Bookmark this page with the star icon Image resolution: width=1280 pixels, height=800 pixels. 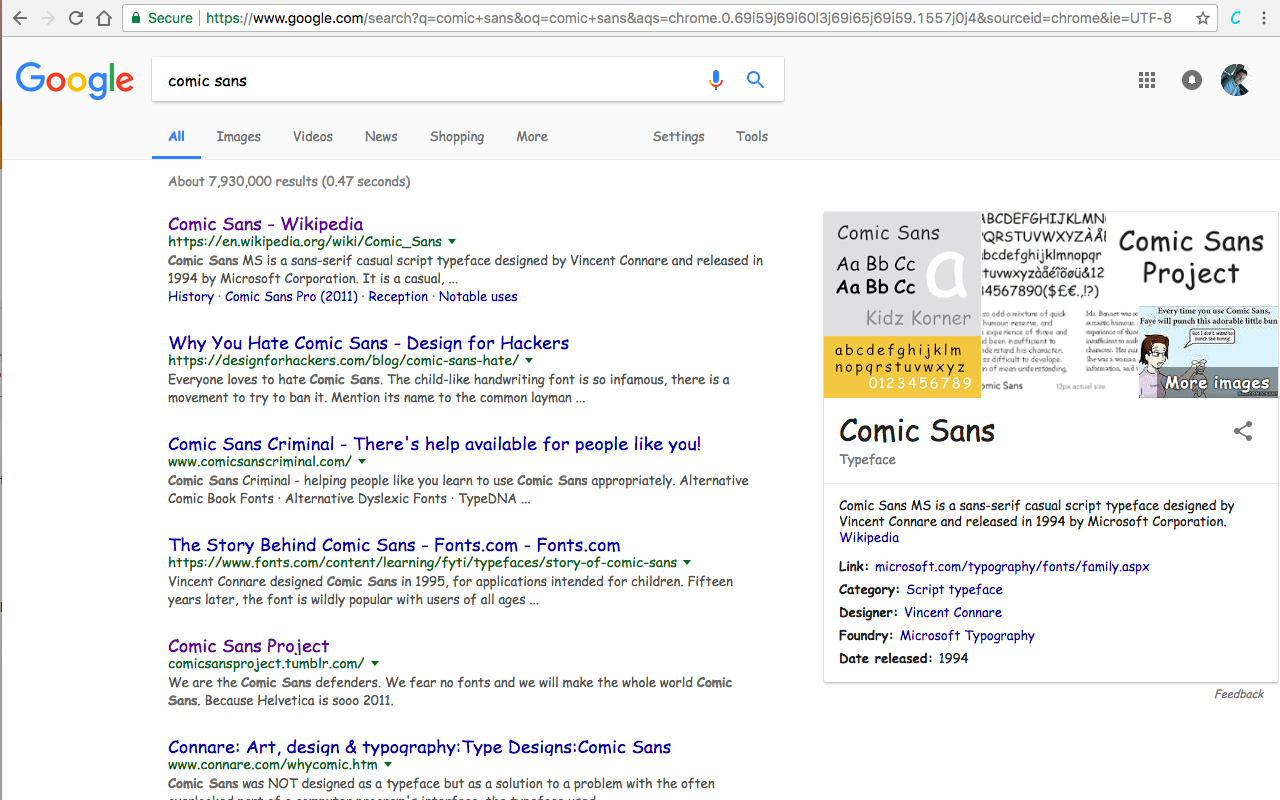pyautogui.click(x=1203, y=18)
